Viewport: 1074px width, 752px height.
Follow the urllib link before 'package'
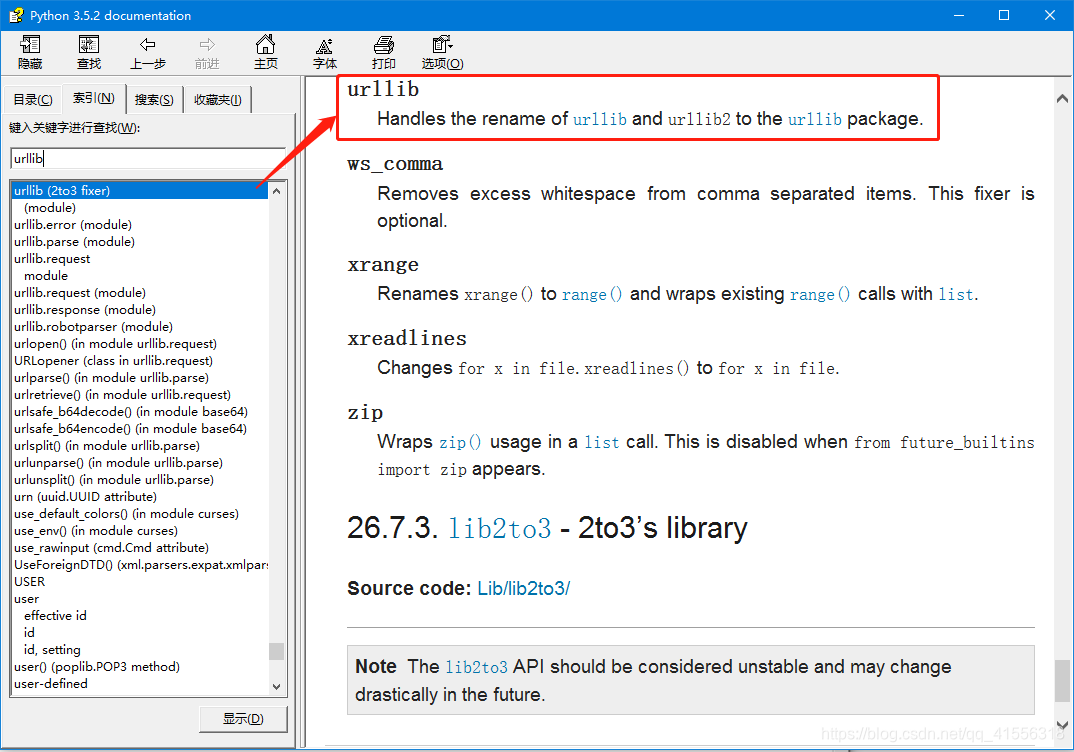(814, 119)
